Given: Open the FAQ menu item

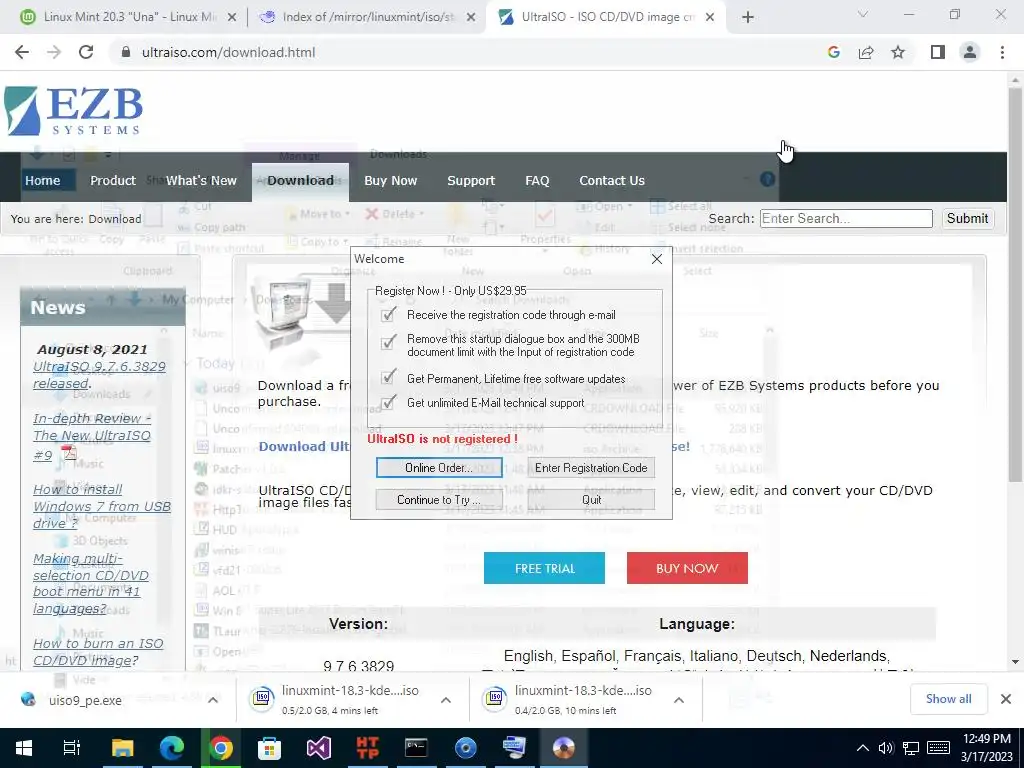Looking at the screenshot, I should click(537, 181).
